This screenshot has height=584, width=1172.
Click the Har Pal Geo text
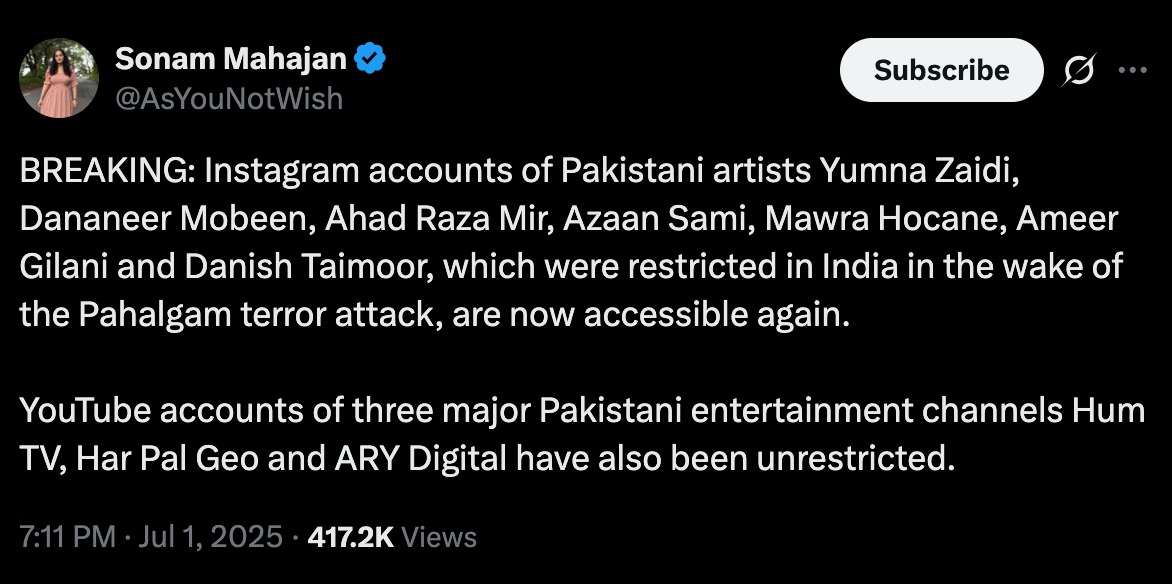tap(169, 458)
